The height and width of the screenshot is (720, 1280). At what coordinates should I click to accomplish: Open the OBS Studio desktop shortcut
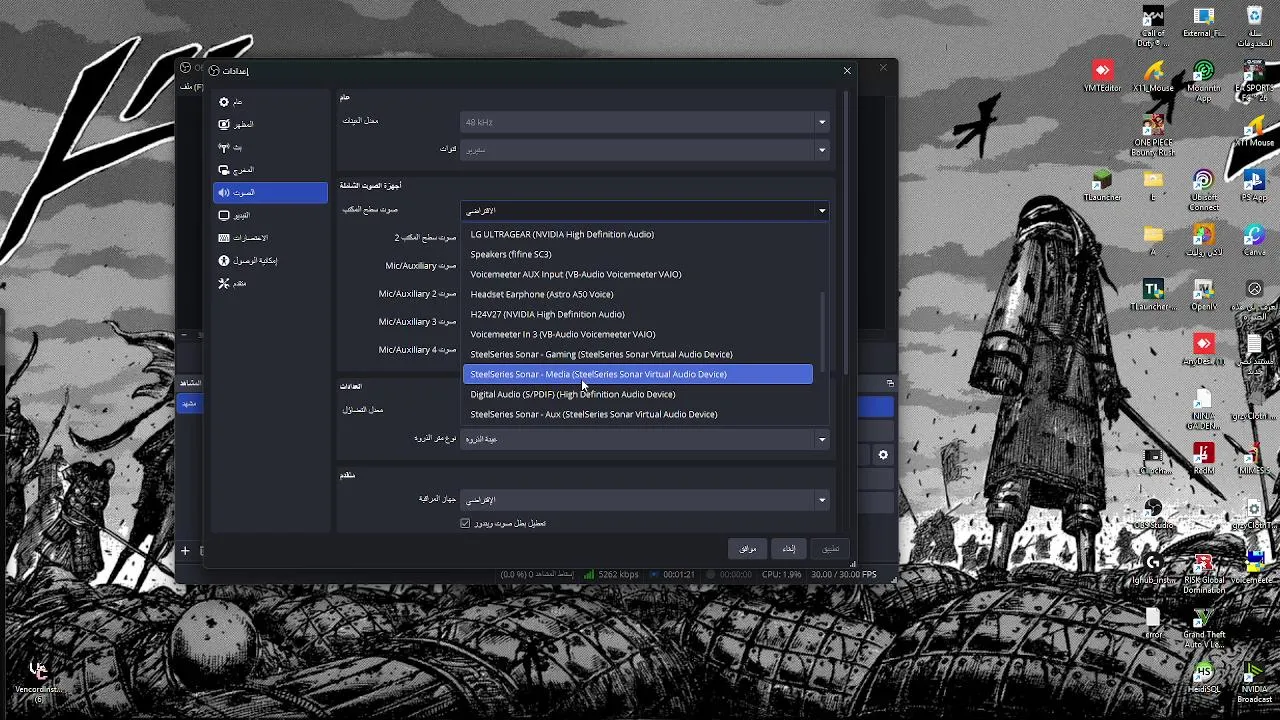click(x=1153, y=514)
